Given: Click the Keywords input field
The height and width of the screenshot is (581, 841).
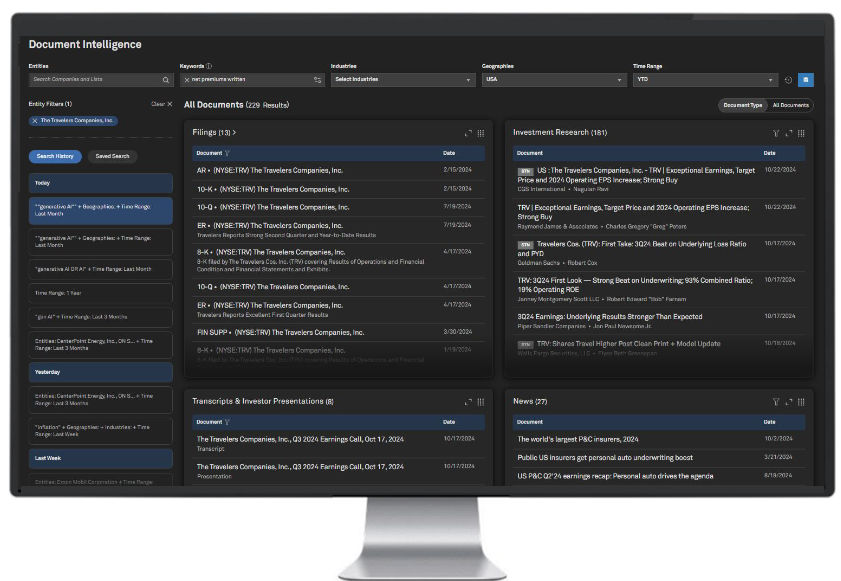Looking at the screenshot, I should point(252,80).
